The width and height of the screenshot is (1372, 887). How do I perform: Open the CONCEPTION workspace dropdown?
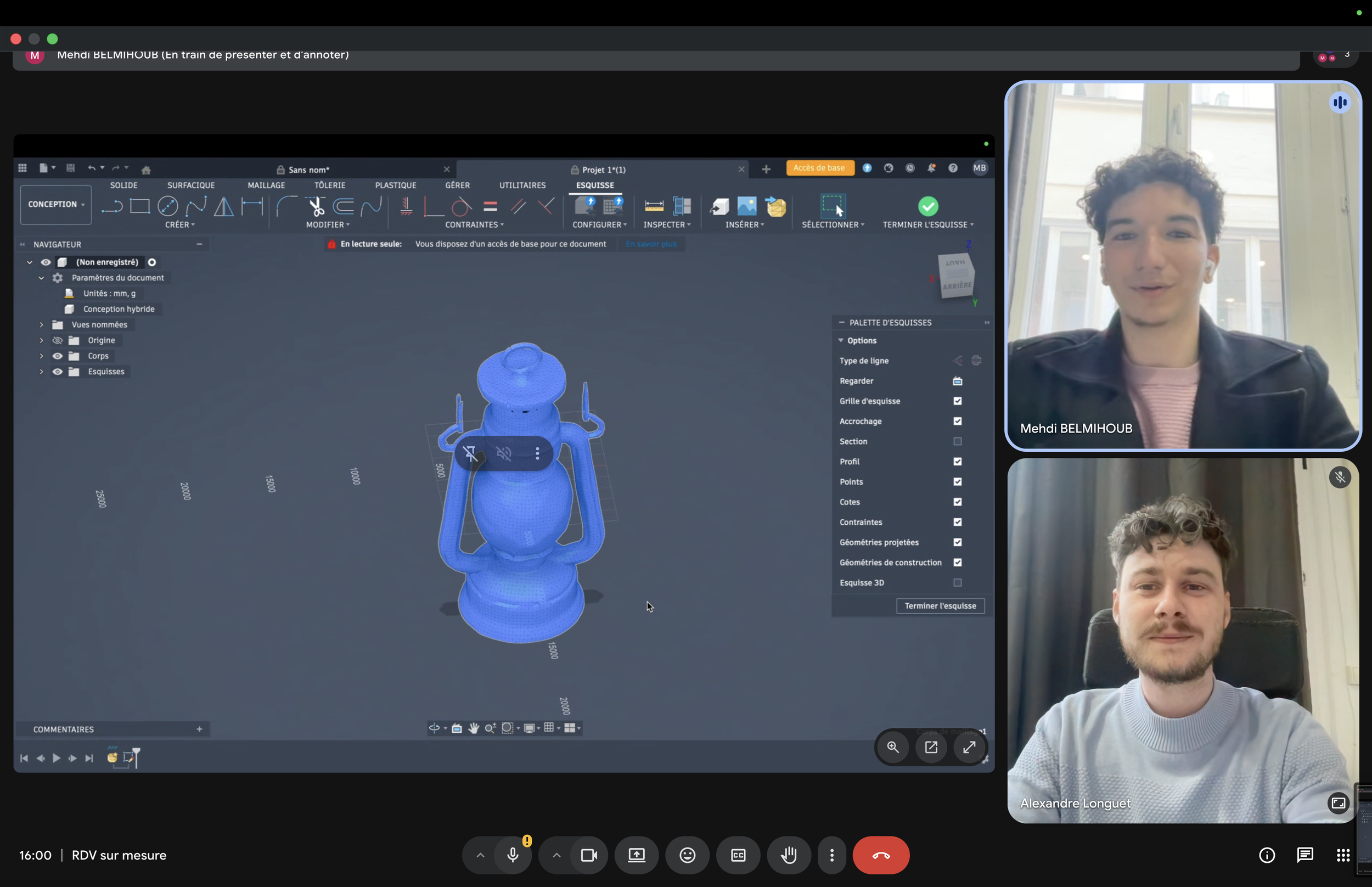tap(56, 205)
